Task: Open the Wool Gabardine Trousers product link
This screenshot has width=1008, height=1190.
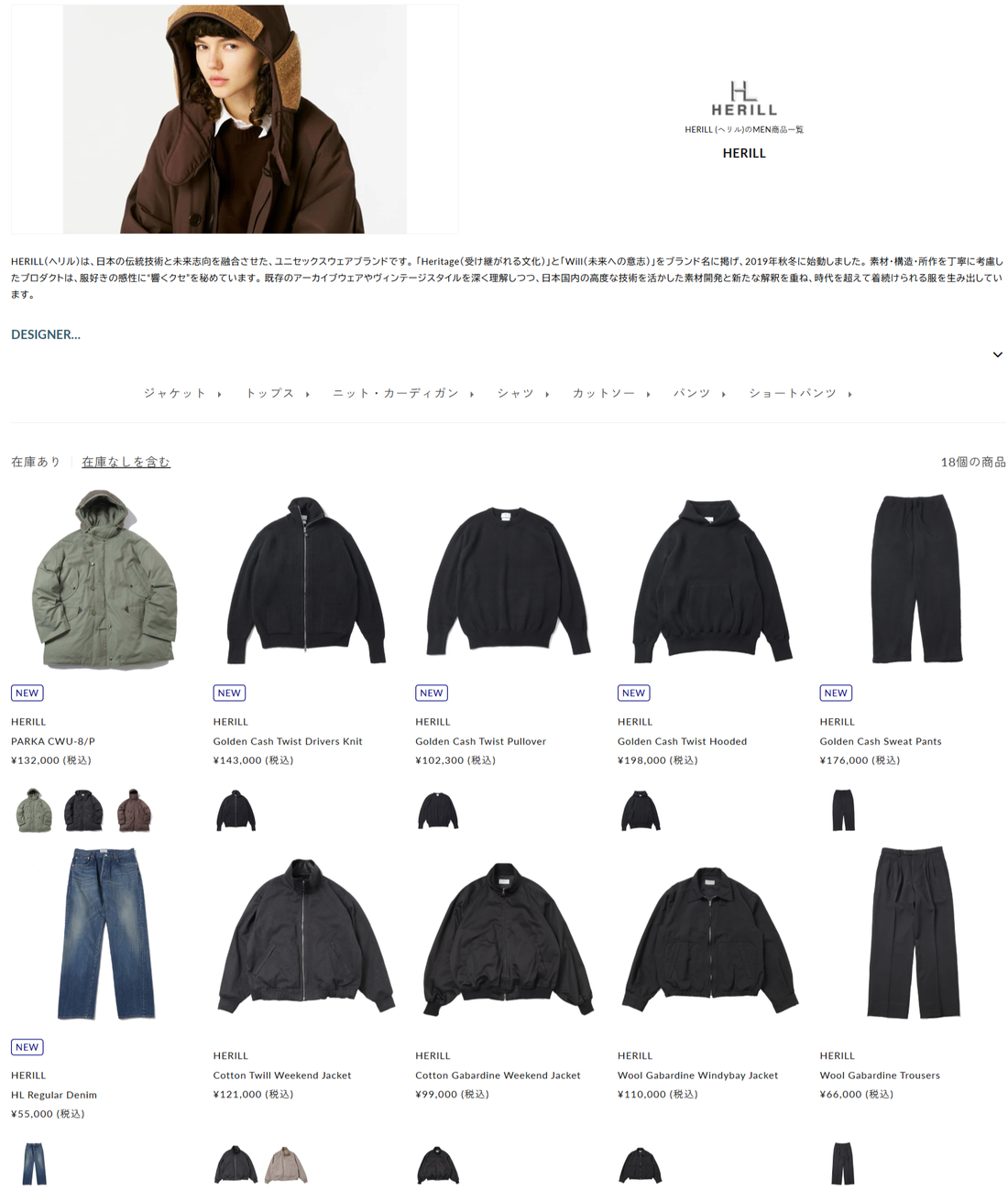Action: [x=880, y=1075]
